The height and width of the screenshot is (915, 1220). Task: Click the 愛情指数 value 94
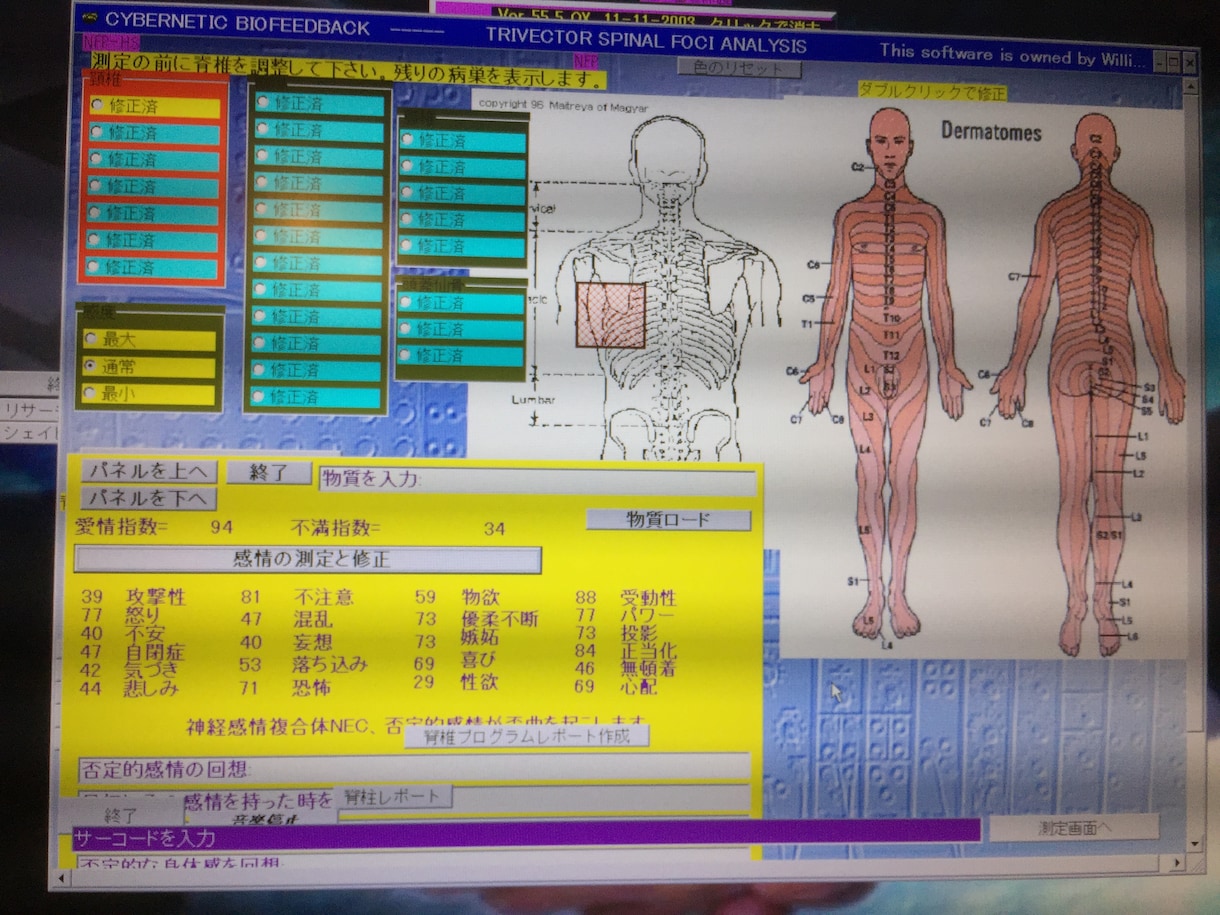pos(222,527)
